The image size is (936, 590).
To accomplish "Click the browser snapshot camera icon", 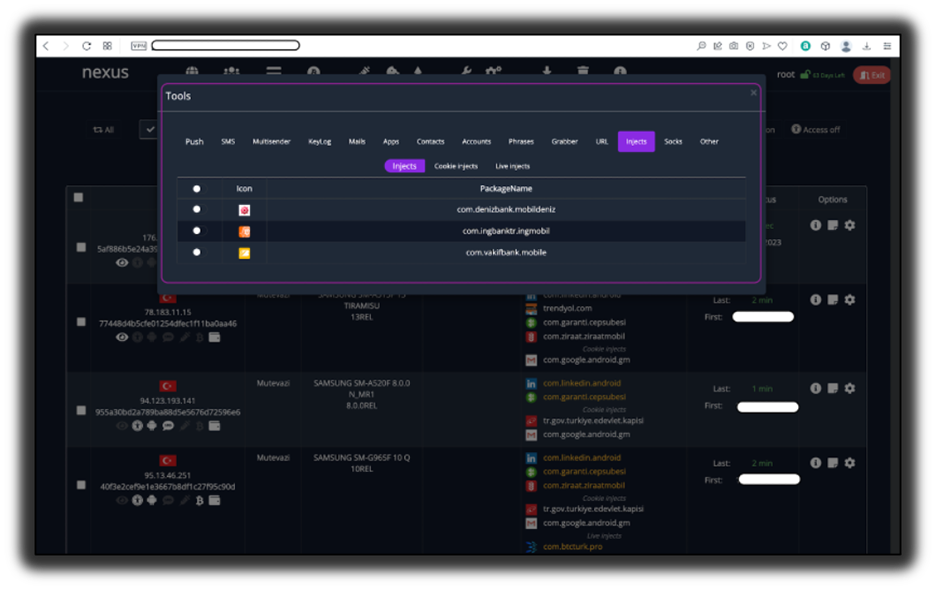I will (x=734, y=46).
